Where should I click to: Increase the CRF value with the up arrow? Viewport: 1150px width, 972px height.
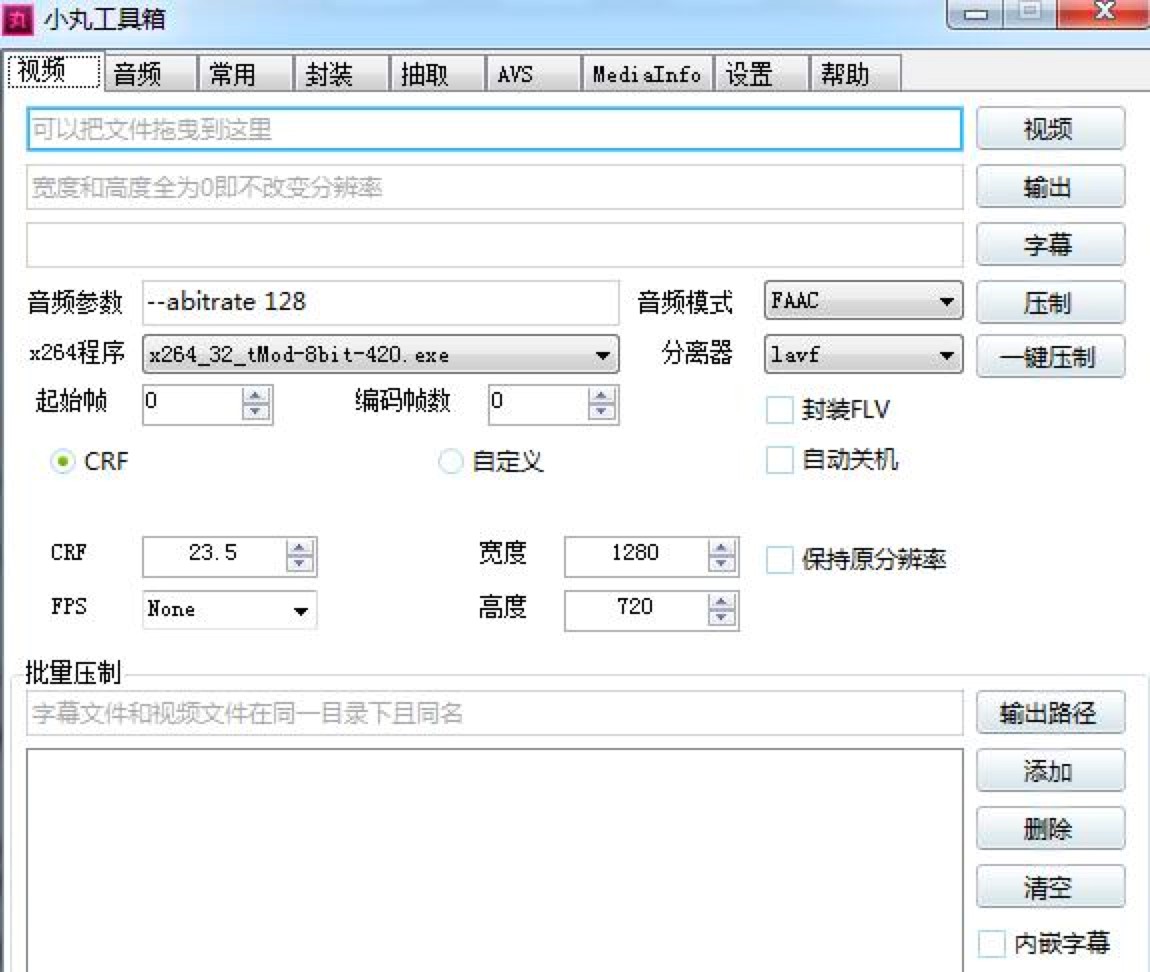(x=299, y=549)
